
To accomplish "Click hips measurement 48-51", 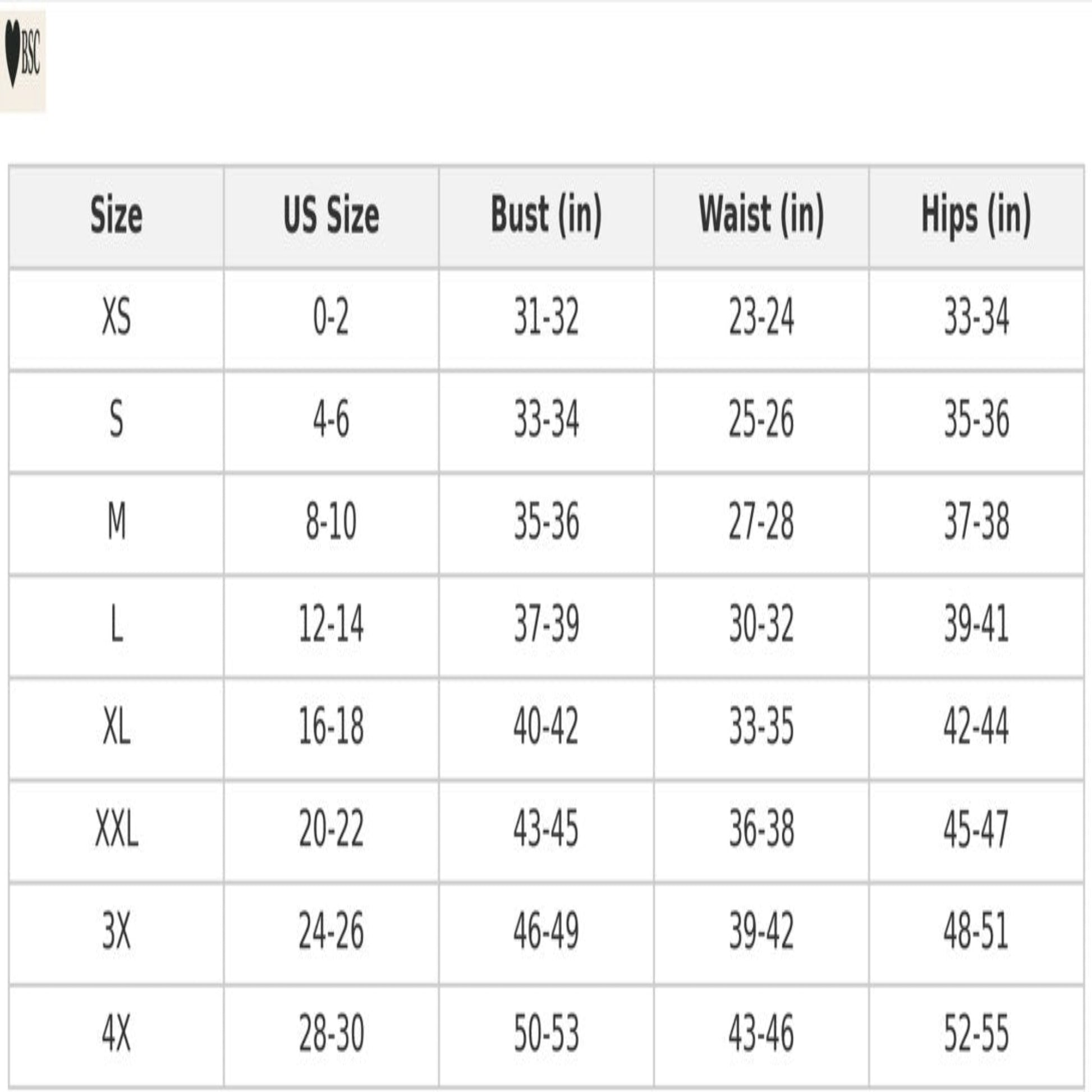I will 976,932.
